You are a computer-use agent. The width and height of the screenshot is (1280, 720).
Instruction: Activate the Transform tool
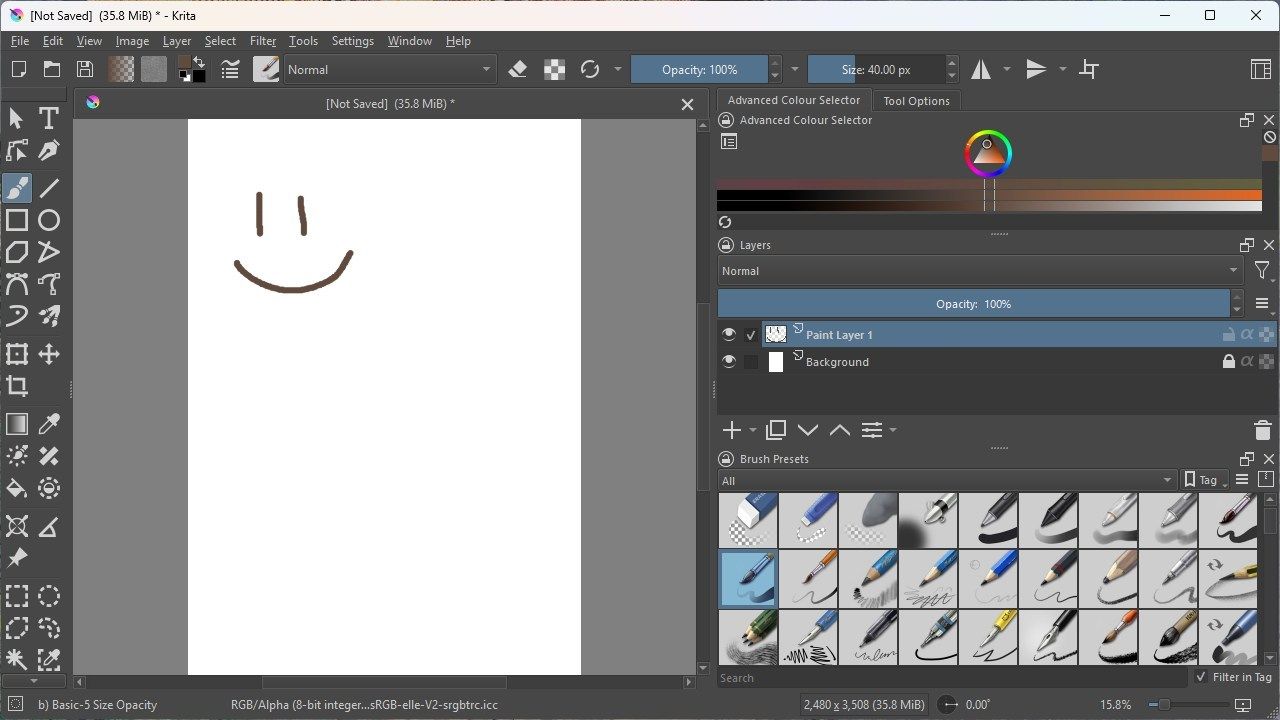(17, 354)
